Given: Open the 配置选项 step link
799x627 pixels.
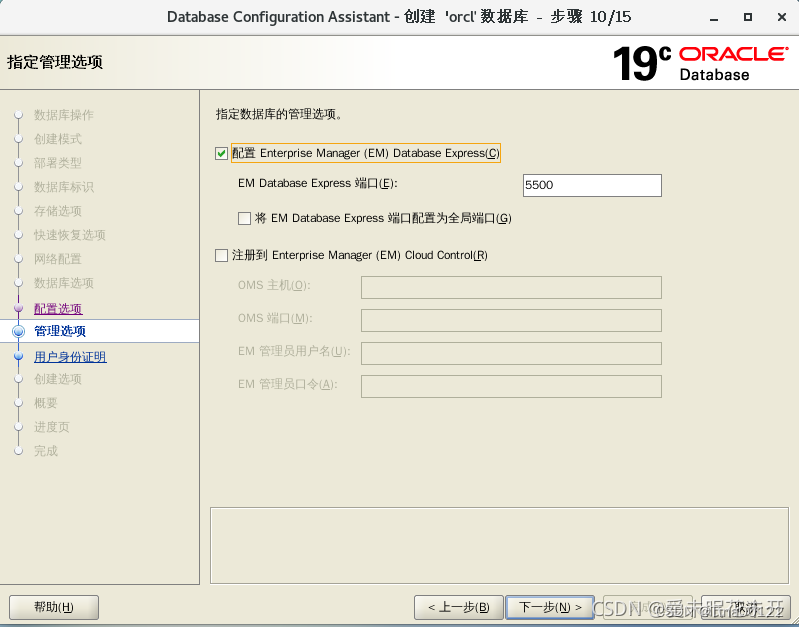Looking at the screenshot, I should click(58, 308).
